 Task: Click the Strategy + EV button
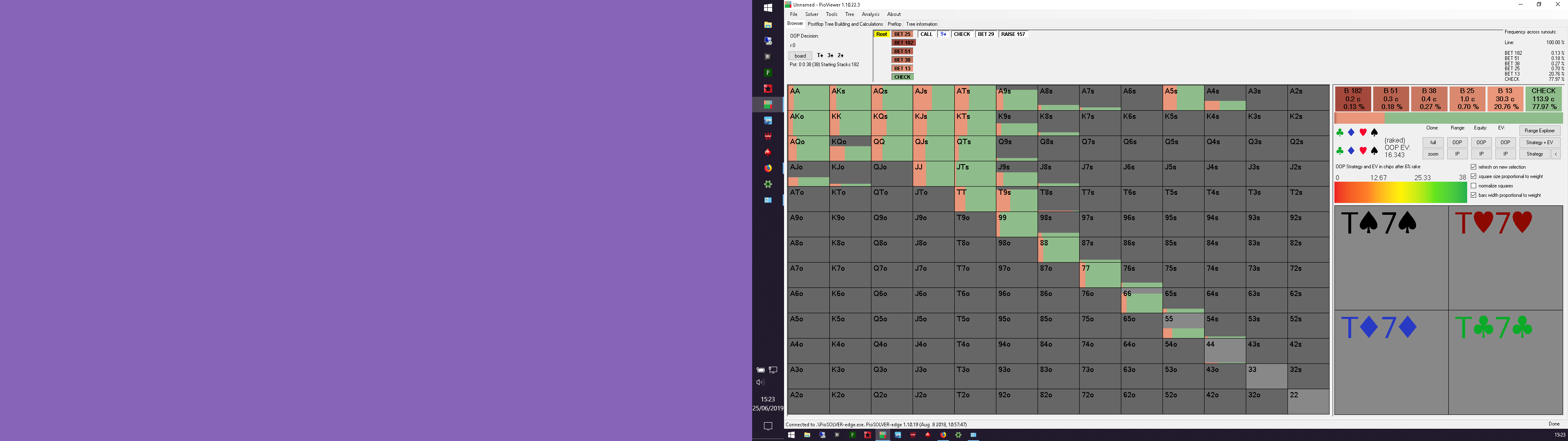click(x=1539, y=143)
